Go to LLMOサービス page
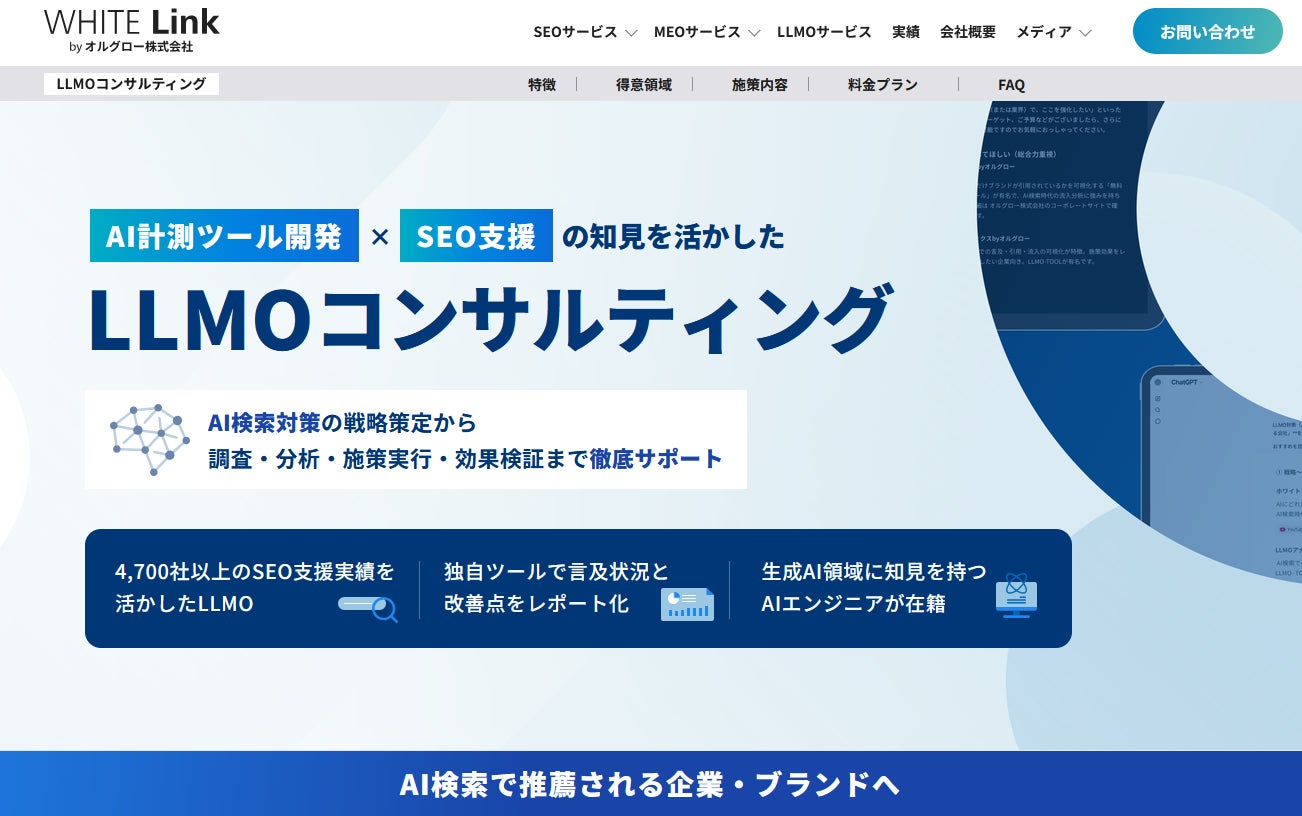 pos(824,32)
